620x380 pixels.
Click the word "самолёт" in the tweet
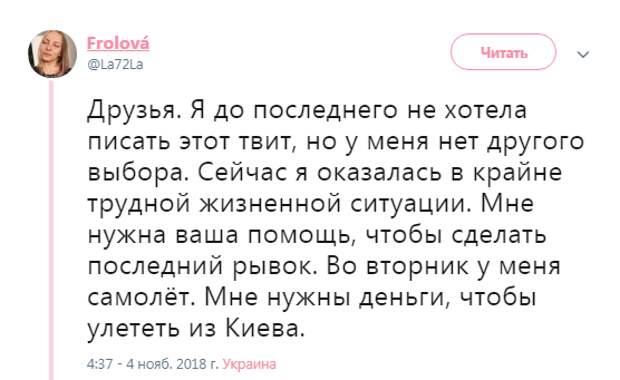[x=144, y=298]
